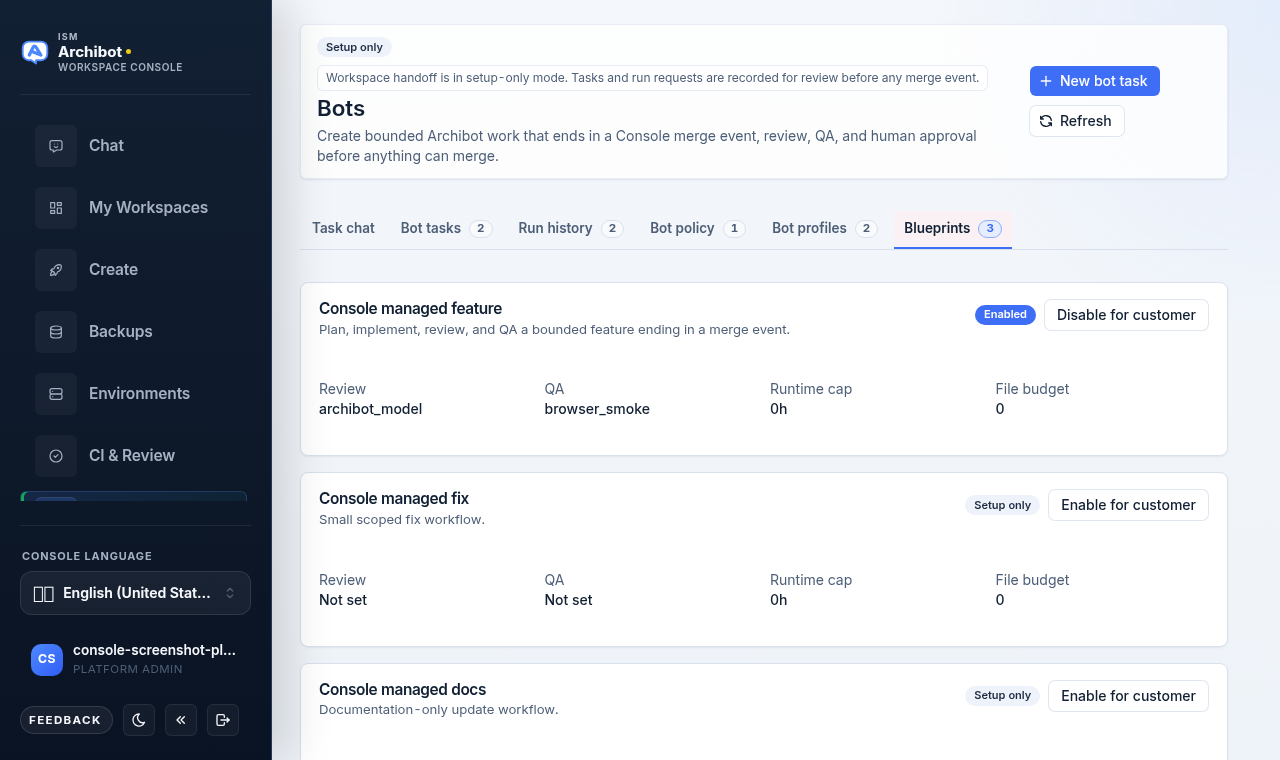Click the Backups database icon
The image size is (1280, 760).
pyautogui.click(x=56, y=332)
